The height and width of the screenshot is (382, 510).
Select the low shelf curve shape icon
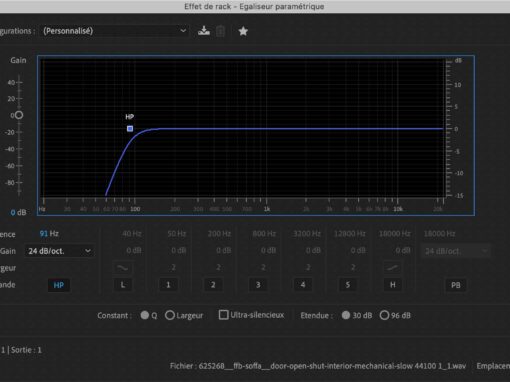tap(123, 268)
